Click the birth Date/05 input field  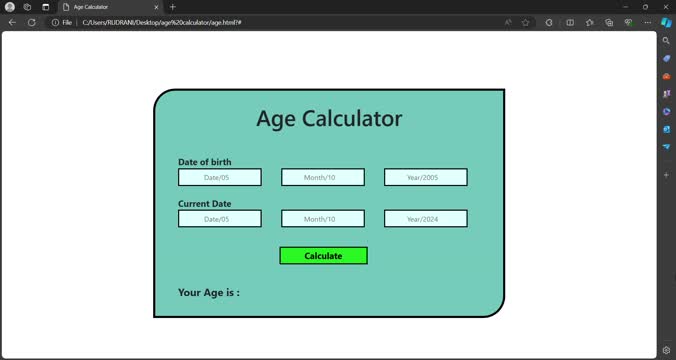[x=219, y=177]
